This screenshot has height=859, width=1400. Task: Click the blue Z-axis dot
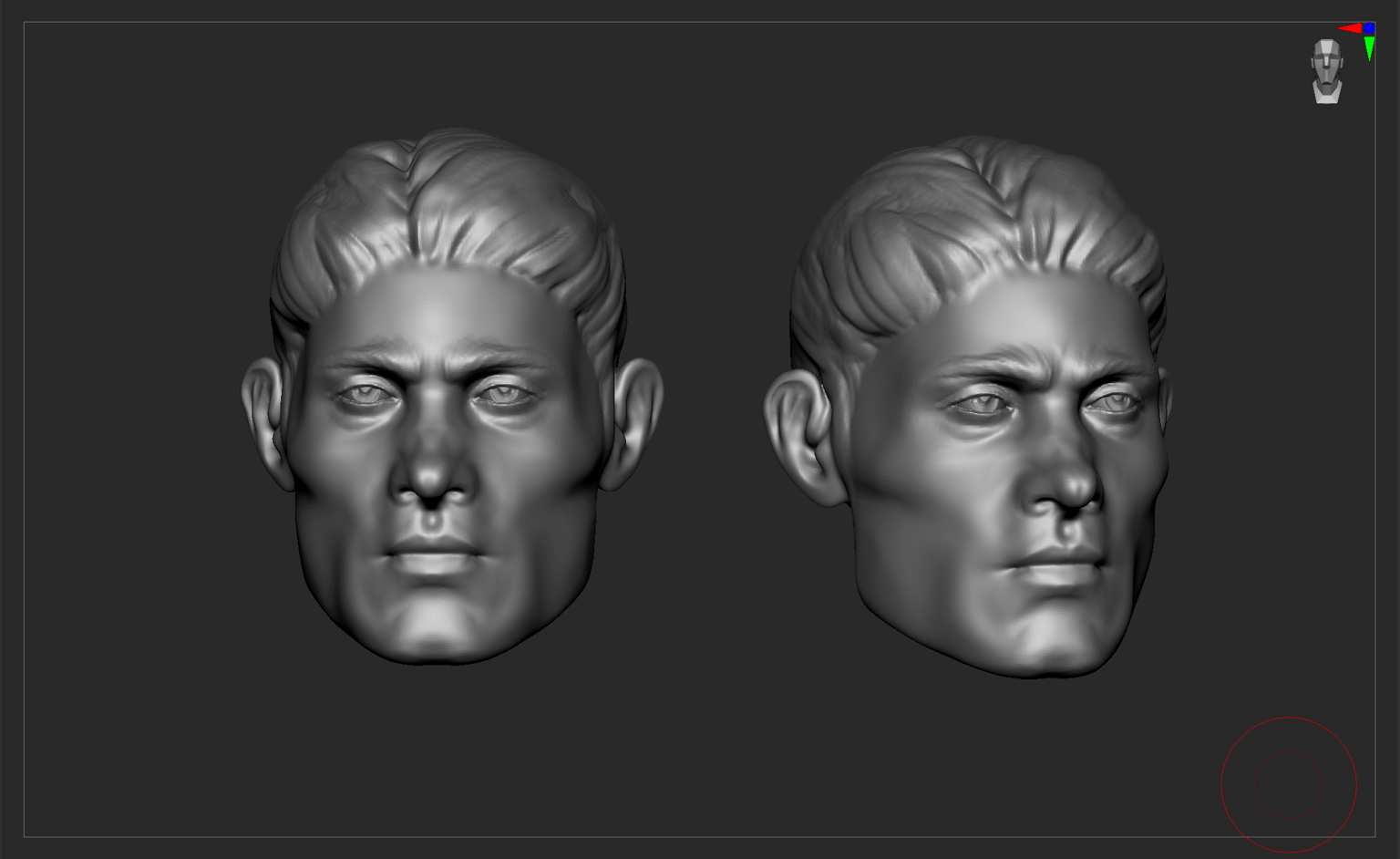point(1369,29)
